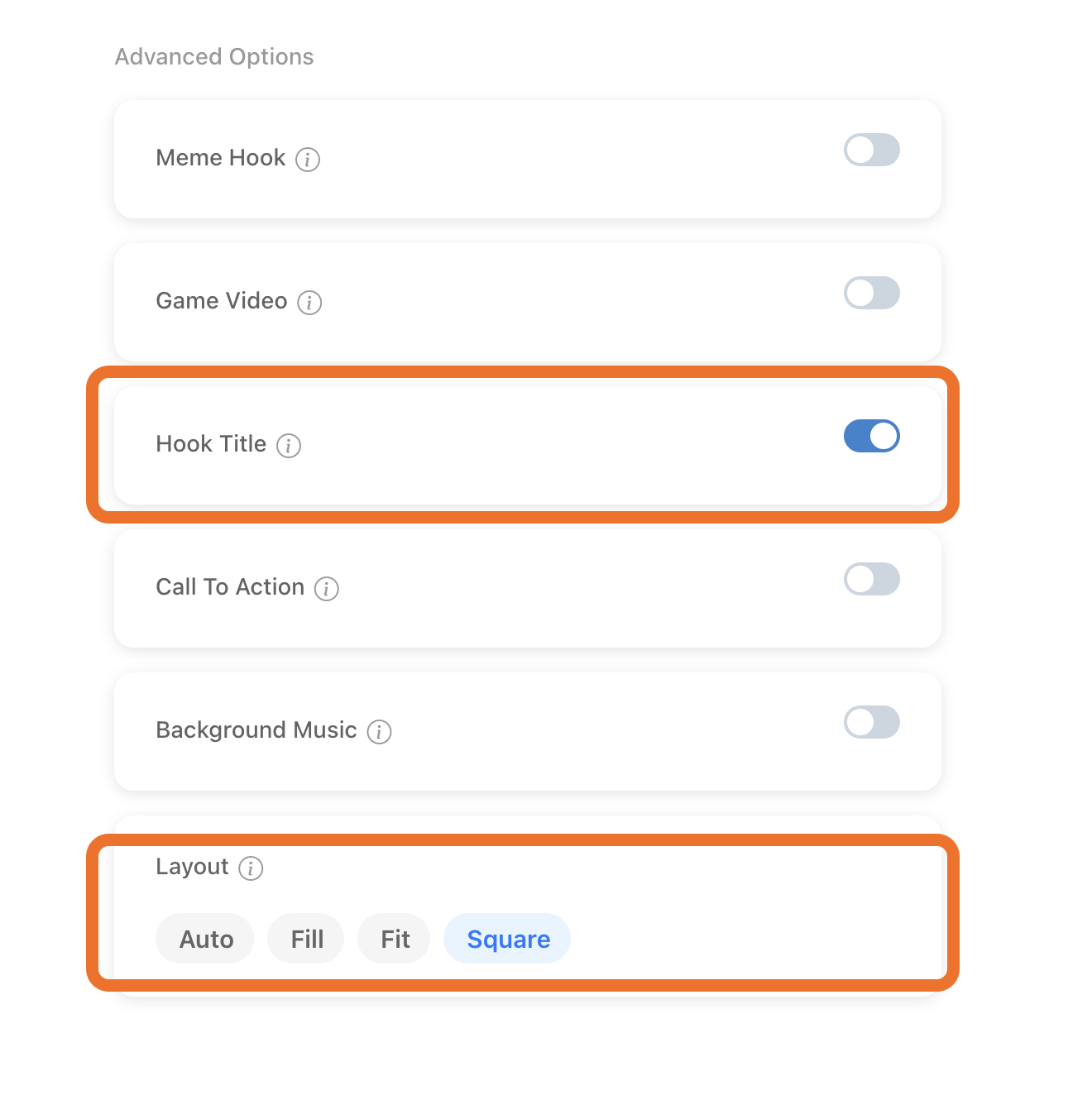Click the Layout section label text

pos(192,866)
